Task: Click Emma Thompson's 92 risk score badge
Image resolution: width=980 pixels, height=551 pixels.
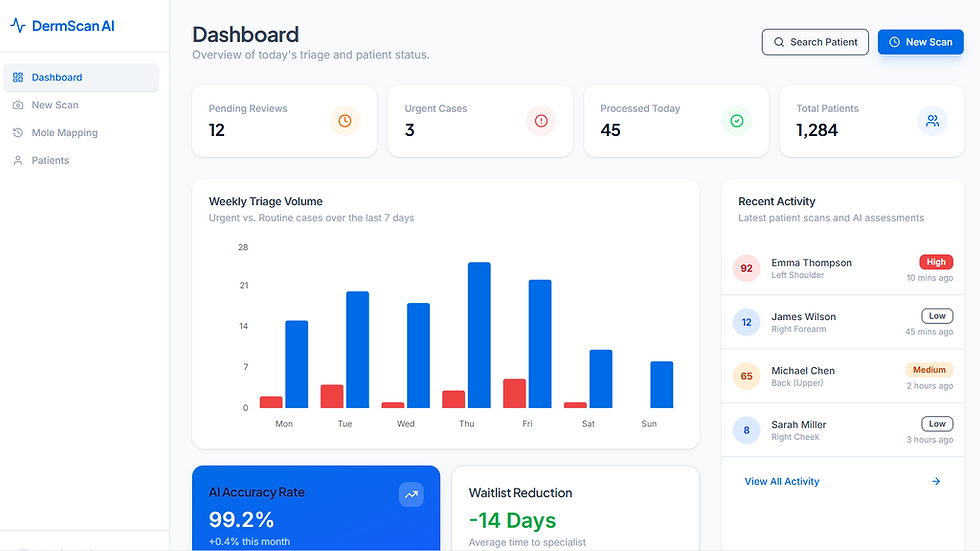Action: tap(746, 268)
